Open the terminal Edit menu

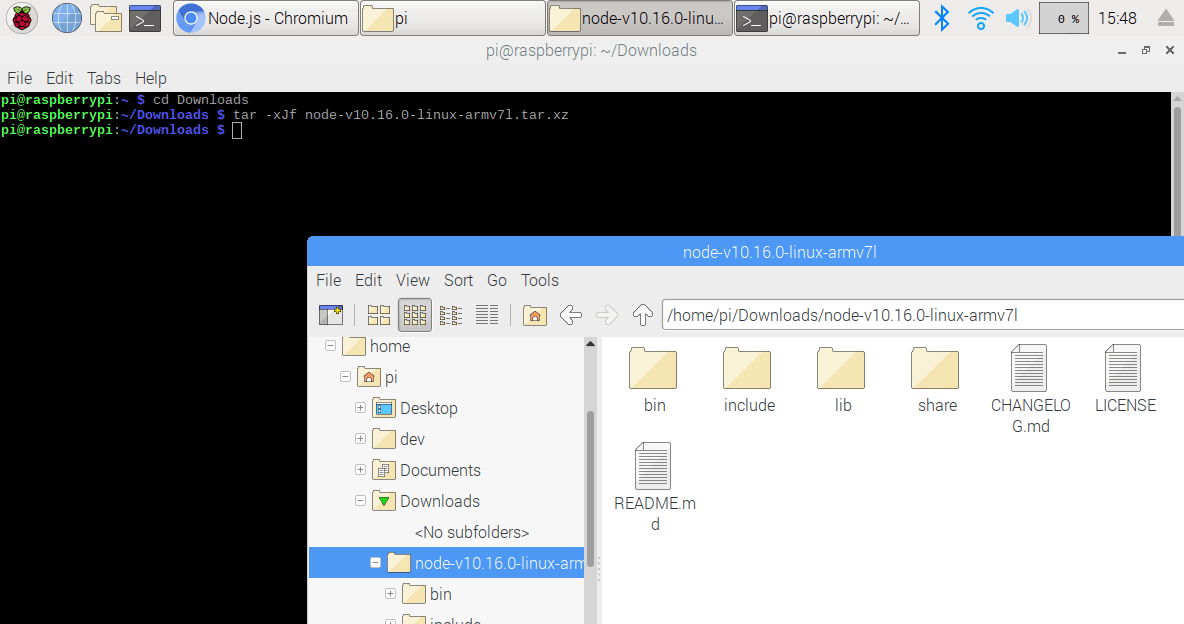point(60,79)
